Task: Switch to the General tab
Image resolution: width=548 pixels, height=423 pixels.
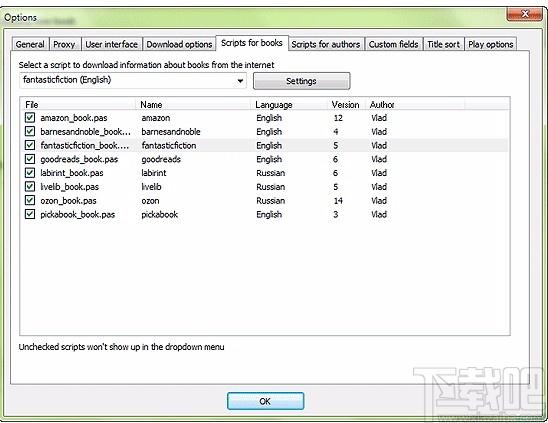Action: click(30, 44)
